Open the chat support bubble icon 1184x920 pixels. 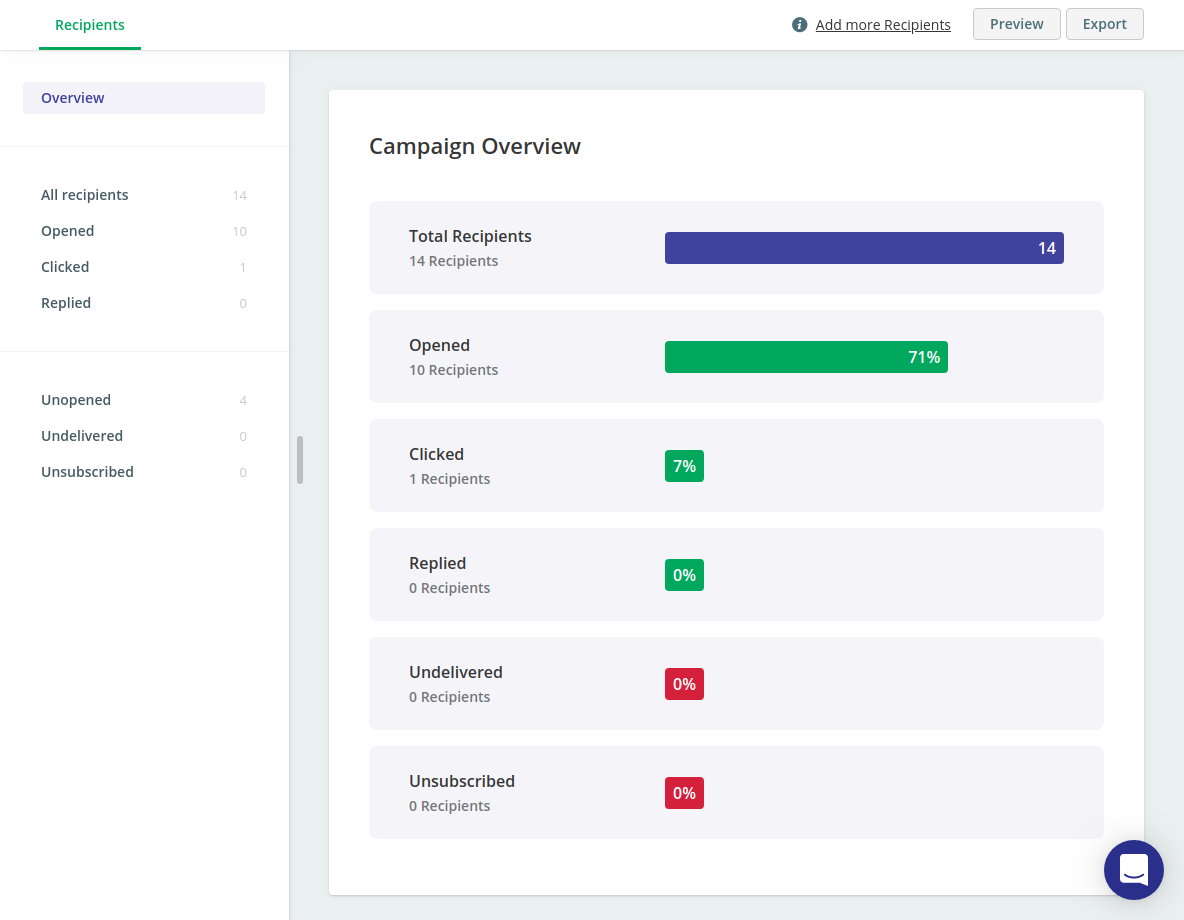[1133, 869]
